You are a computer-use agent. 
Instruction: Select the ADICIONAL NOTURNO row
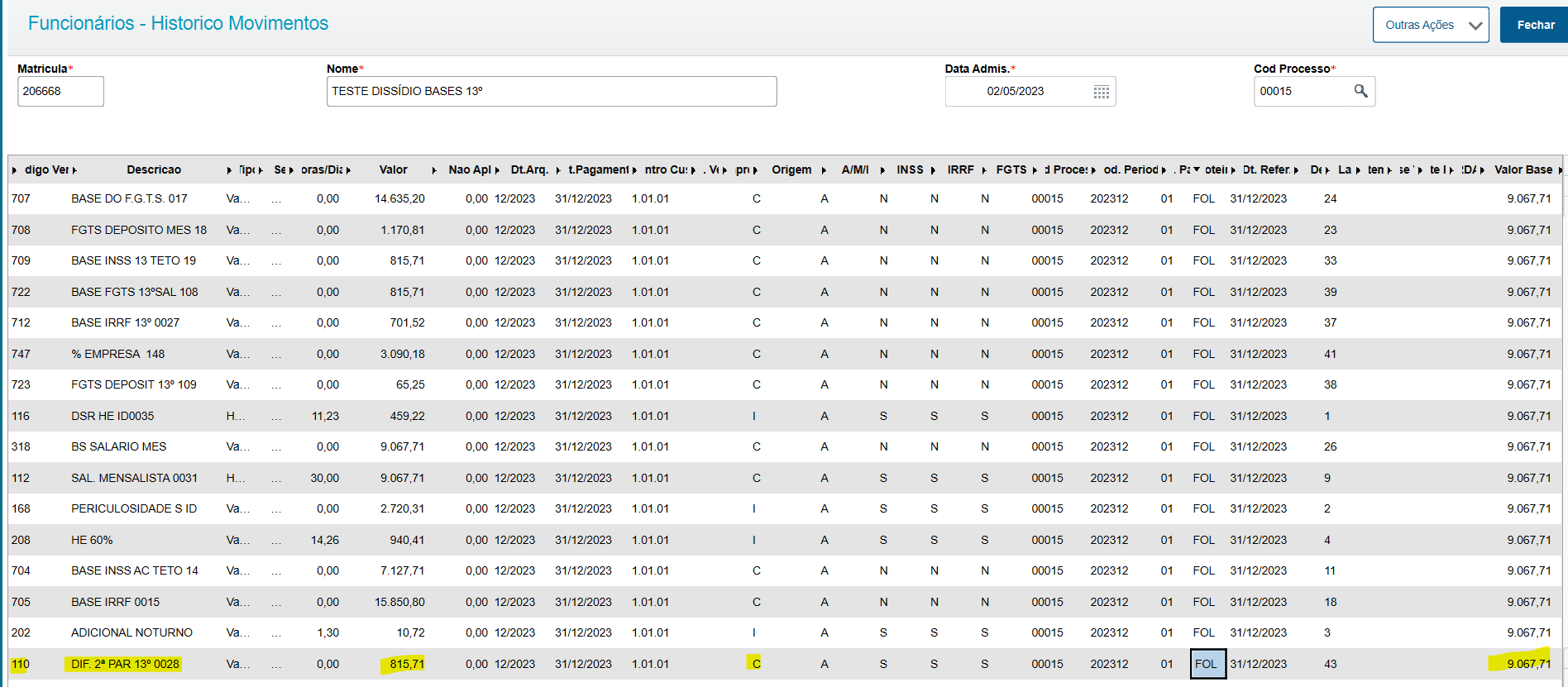pyautogui.click(x=785, y=632)
